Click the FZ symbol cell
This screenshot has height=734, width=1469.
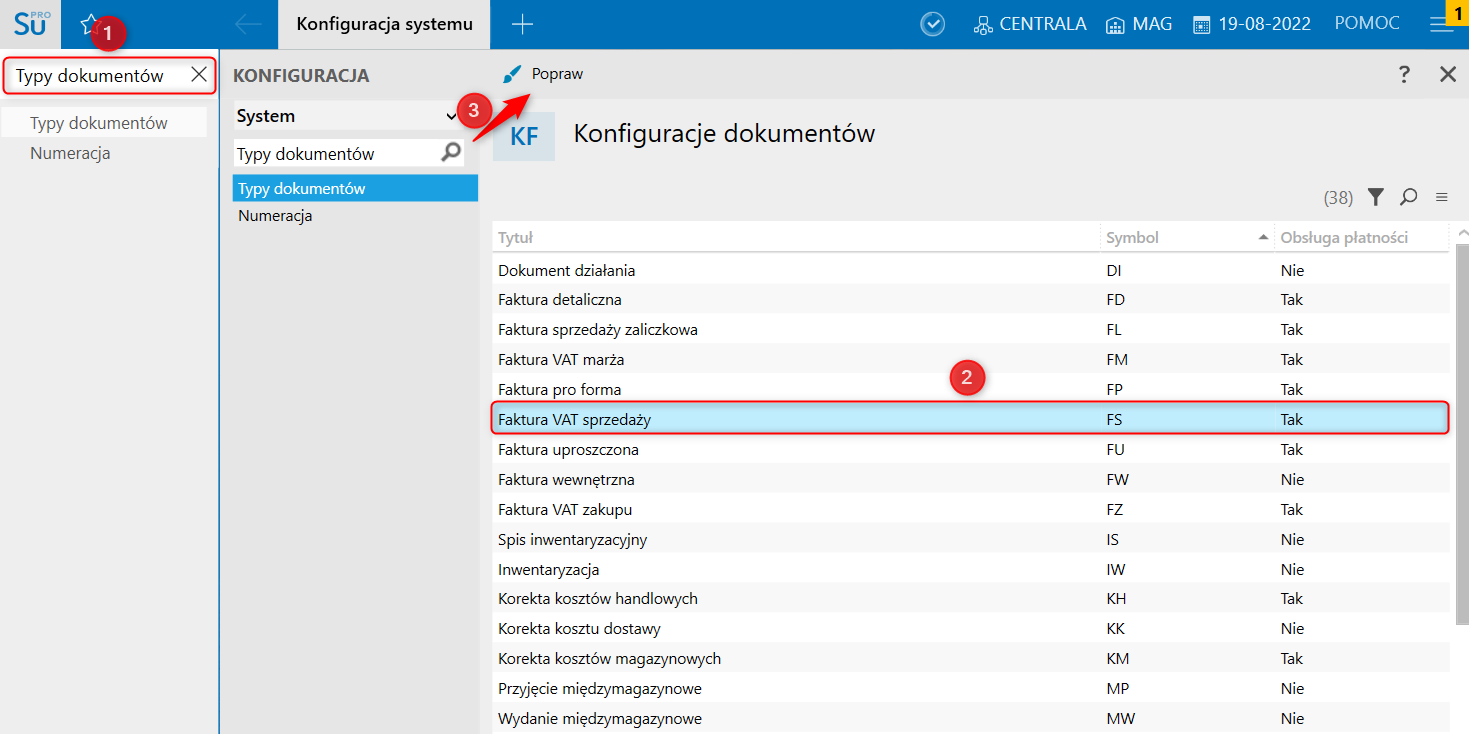coord(1114,509)
